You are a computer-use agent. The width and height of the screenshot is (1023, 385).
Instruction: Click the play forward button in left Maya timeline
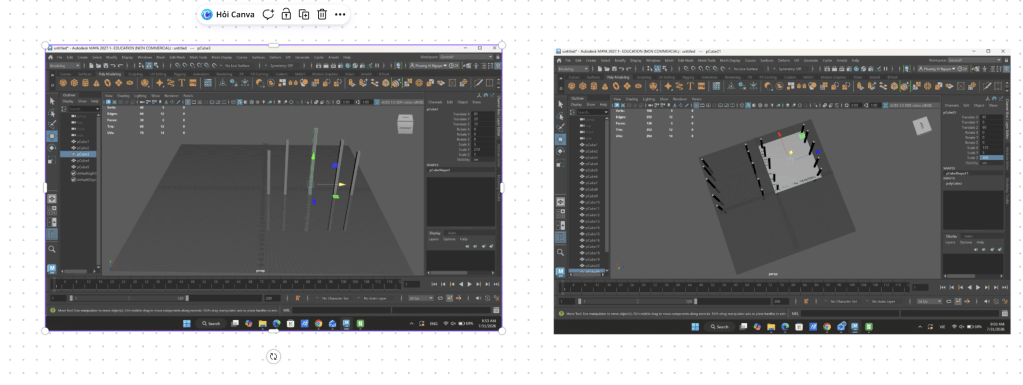click(x=470, y=285)
